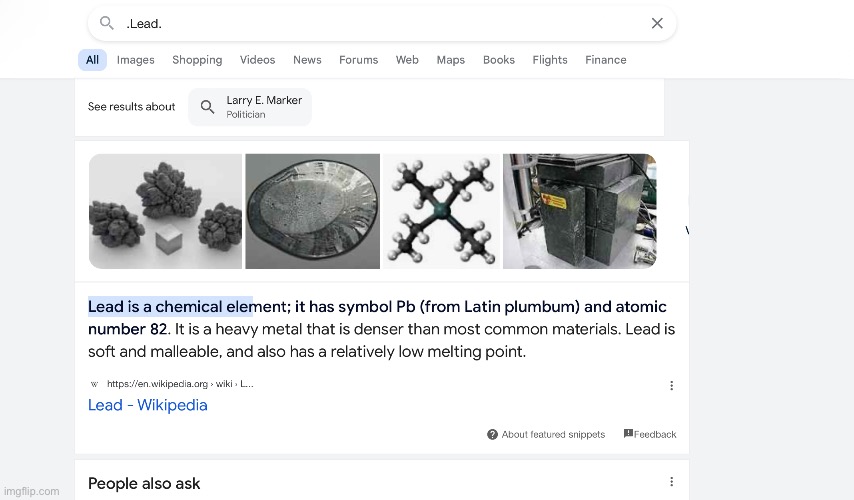Open the solidified lead disc image
Image resolution: width=854 pixels, height=500 pixels.
(313, 211)
